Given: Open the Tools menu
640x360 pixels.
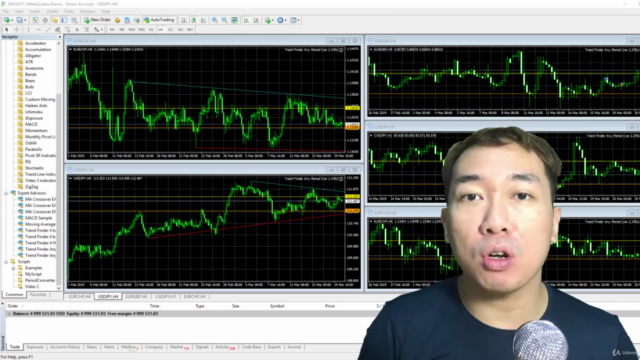Looking at the screenshot, I should point(69,11).
